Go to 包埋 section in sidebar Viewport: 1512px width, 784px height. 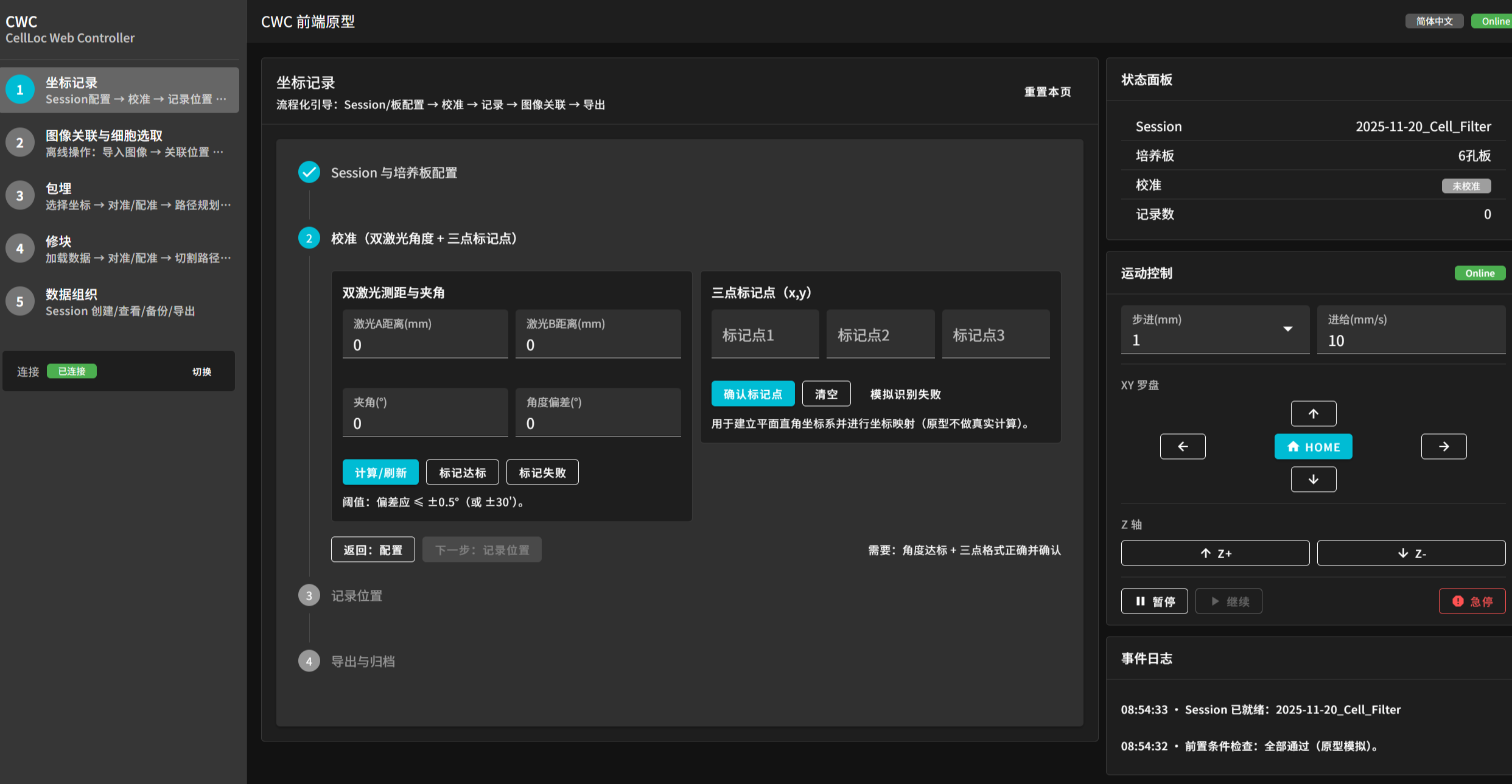pyautogui.click(x=120, y=196)
